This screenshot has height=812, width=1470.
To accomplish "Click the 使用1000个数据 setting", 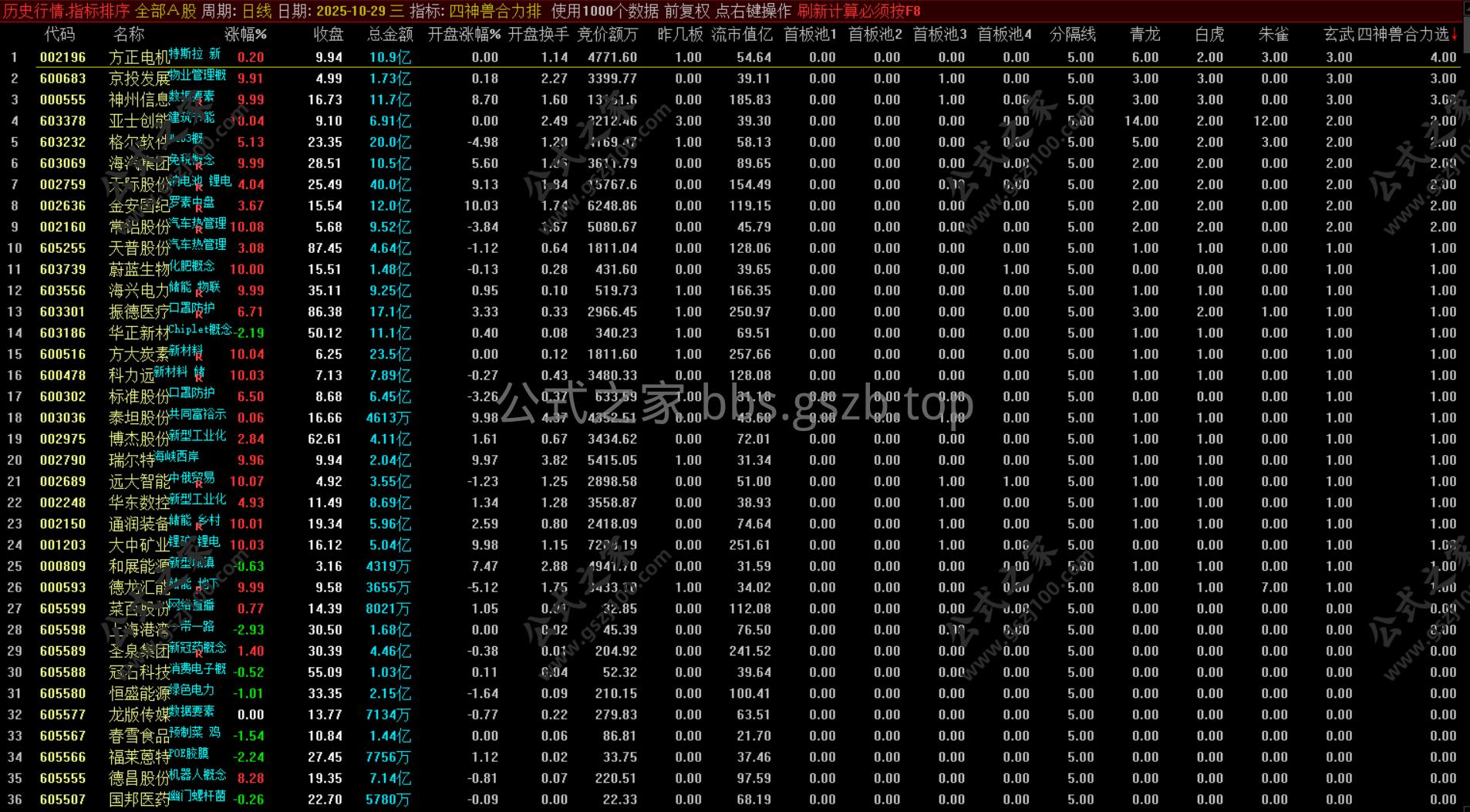I will coord(605,11).
